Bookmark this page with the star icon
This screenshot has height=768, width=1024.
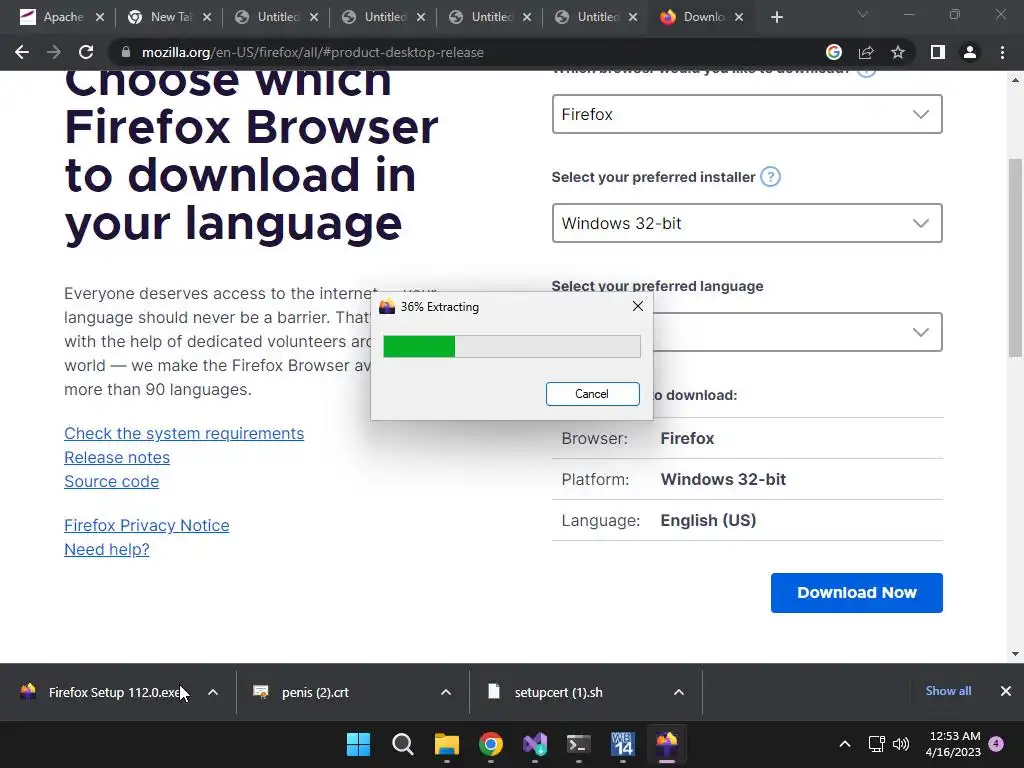[x=898, y=52]
